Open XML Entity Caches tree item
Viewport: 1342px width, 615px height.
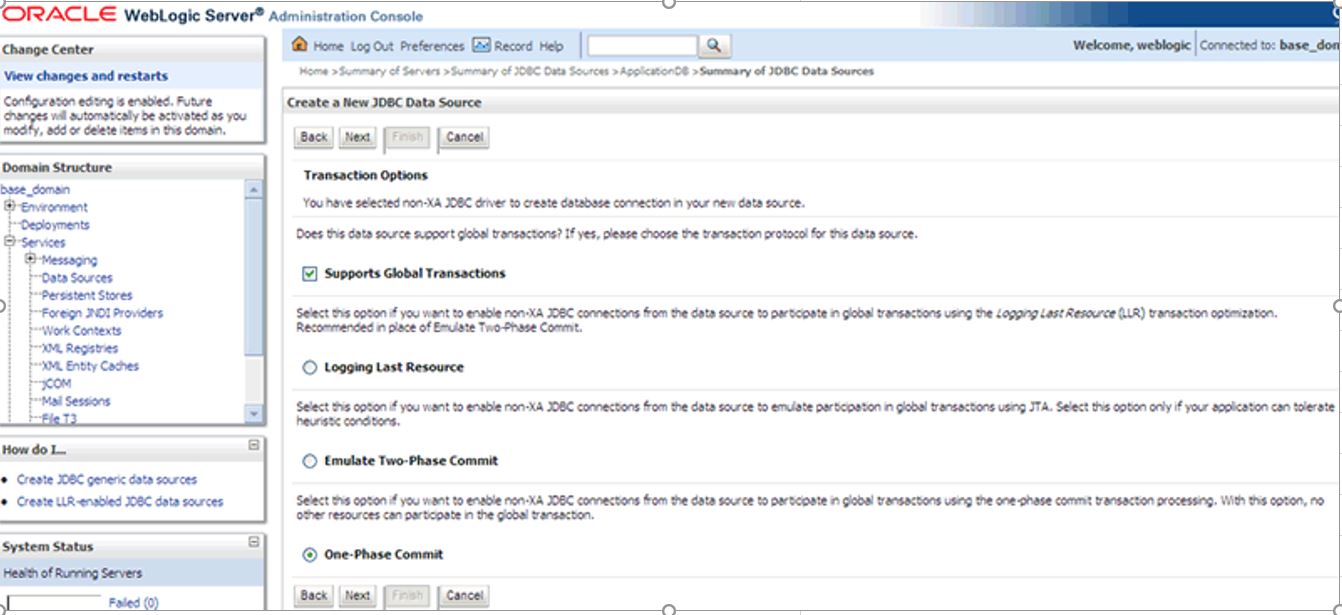(90, 366)
